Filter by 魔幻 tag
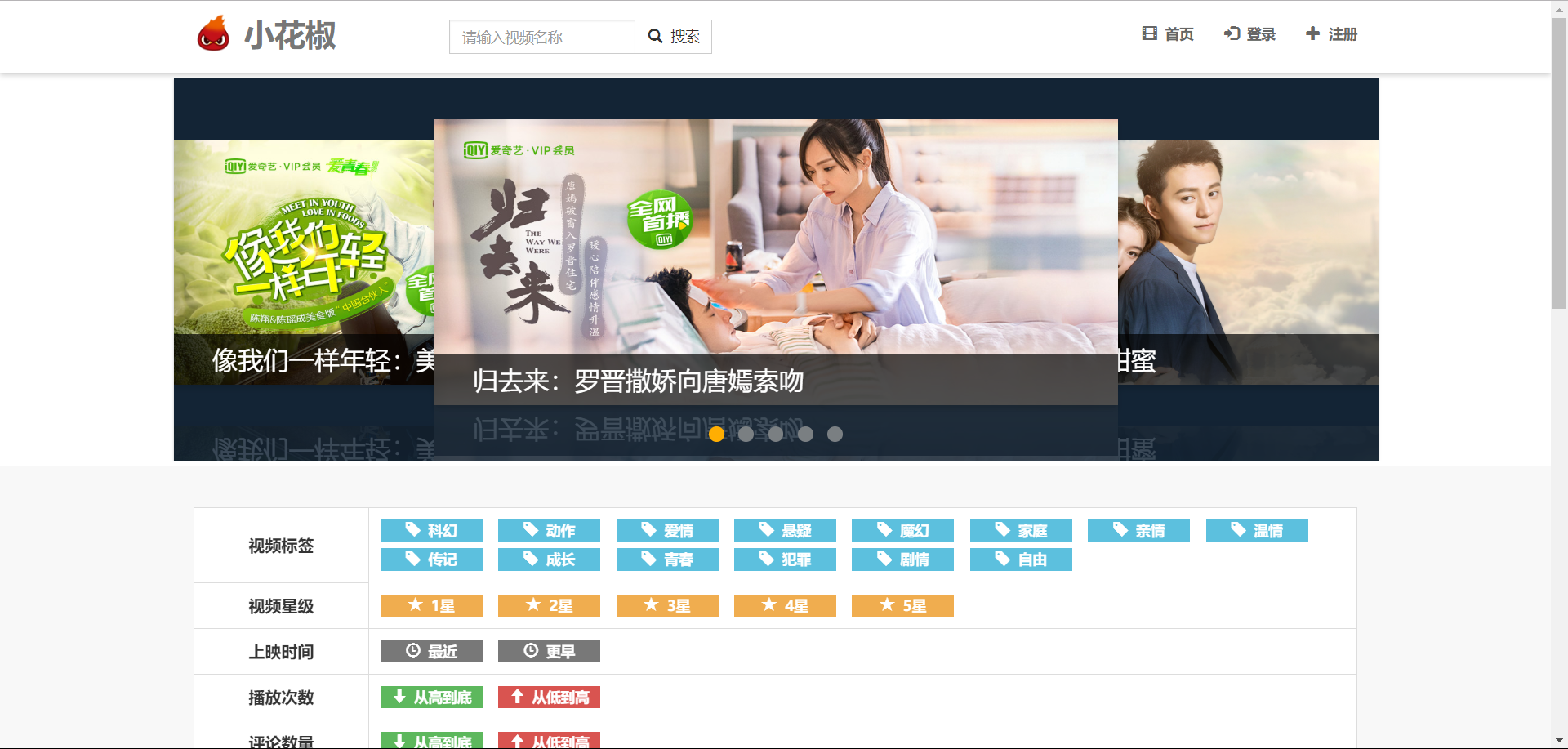This screenshot has height=749, width=1568. (x=902, y=531)
